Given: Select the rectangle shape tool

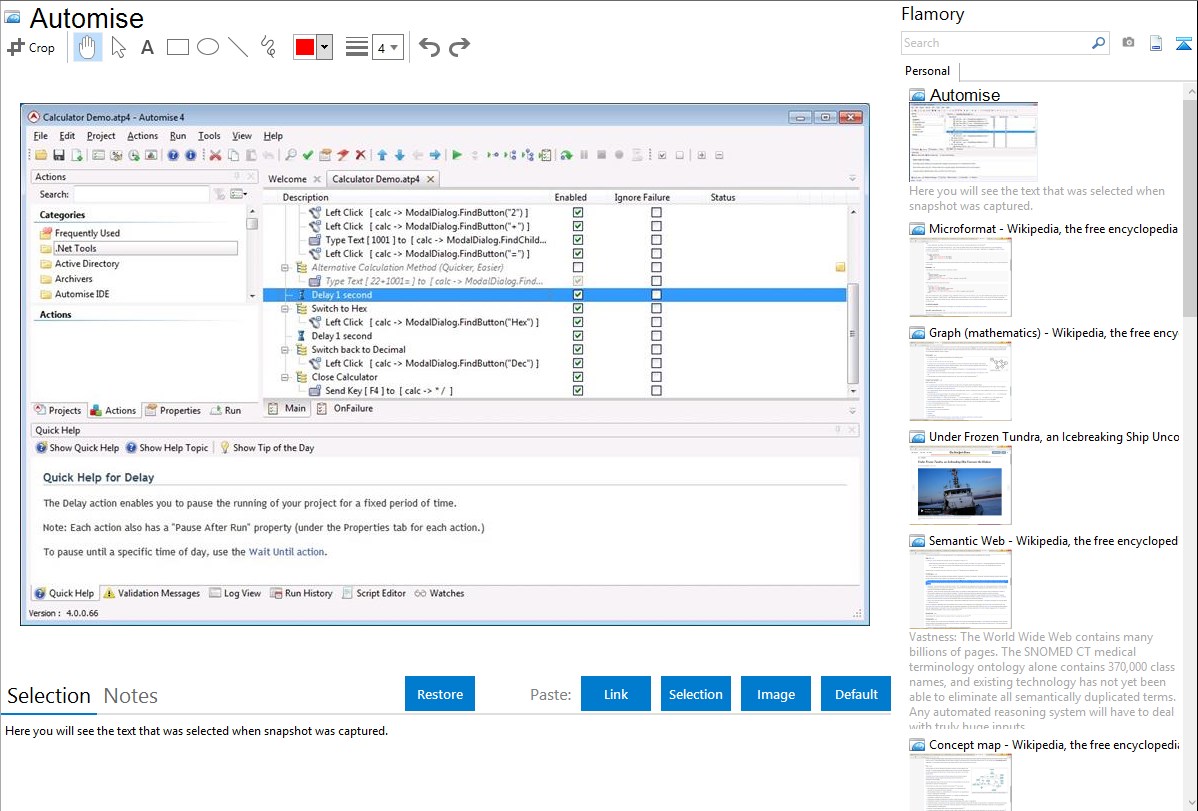Looking at the screenshot, I should point(178,47).
